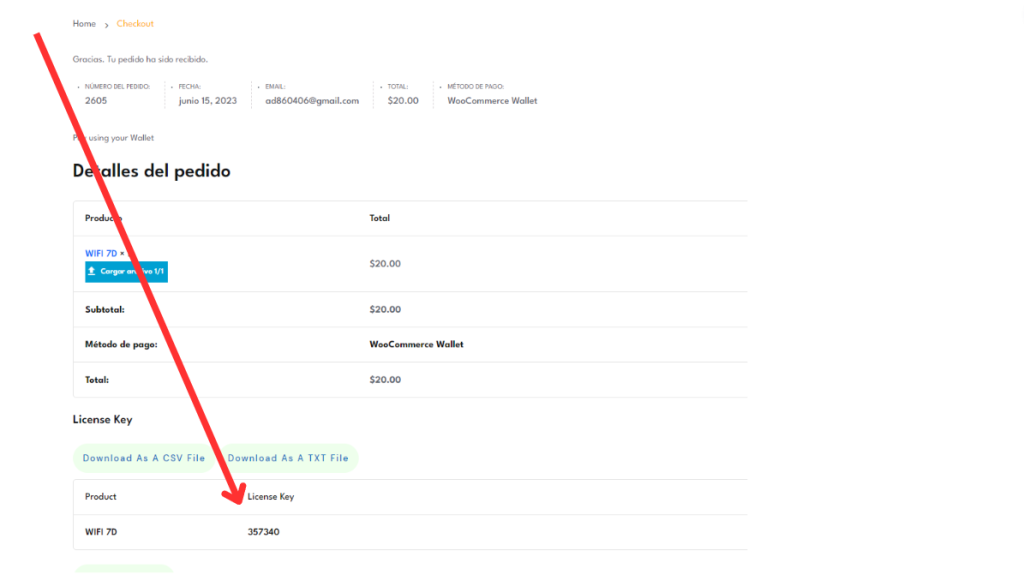Click WooCommerce Wallet in the order summary bar
This screenshot has height=575, width=1024.
492,101
